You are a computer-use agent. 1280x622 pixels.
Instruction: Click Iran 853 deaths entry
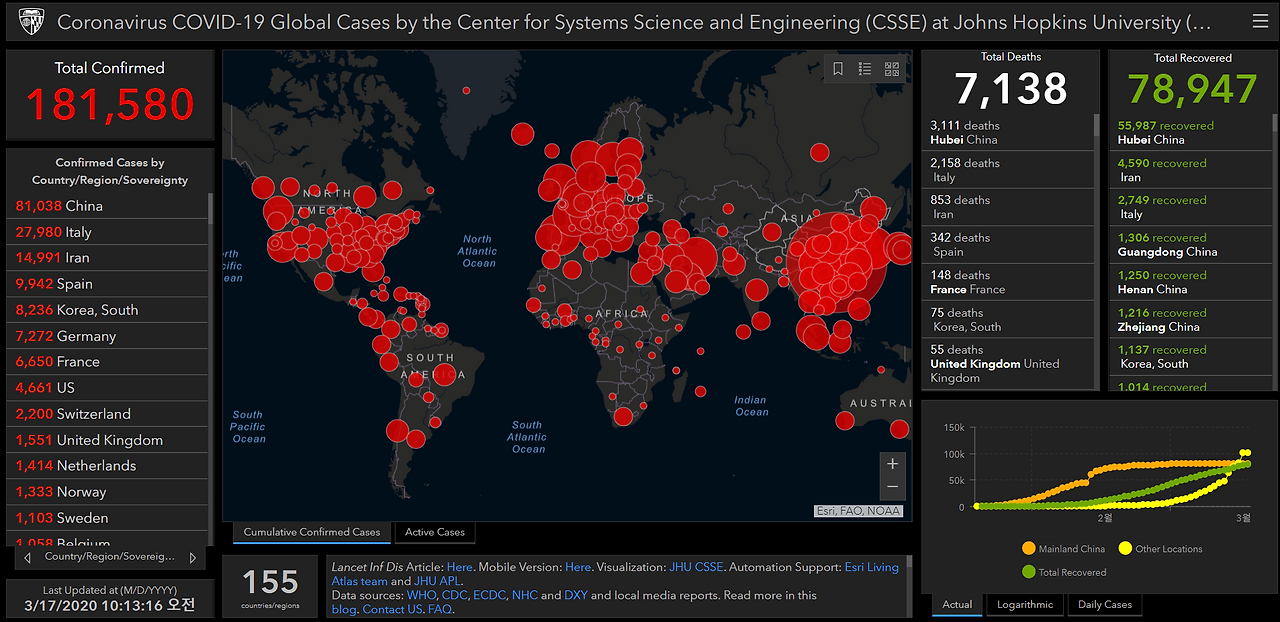[1009, 207]
